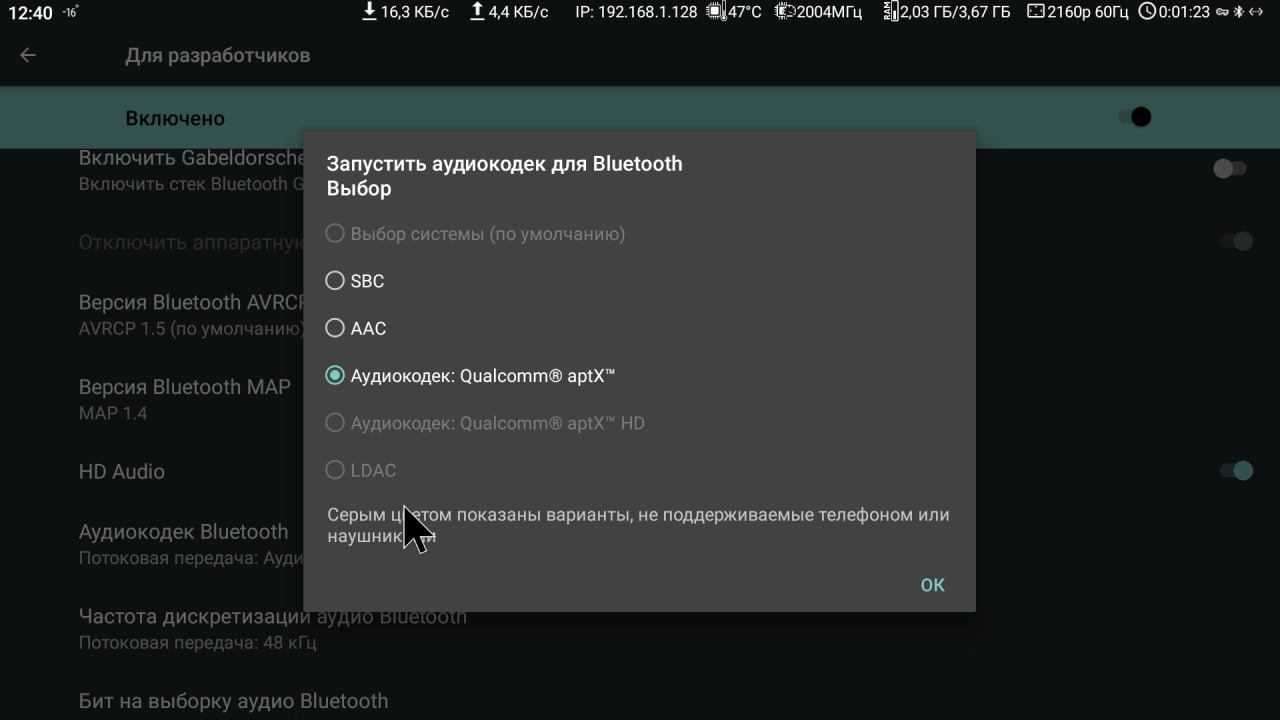The width and height of the screenshot is (1280, 720).
Task: Click the CPU frequency chip icon
Action: click(x=786, y=12)
